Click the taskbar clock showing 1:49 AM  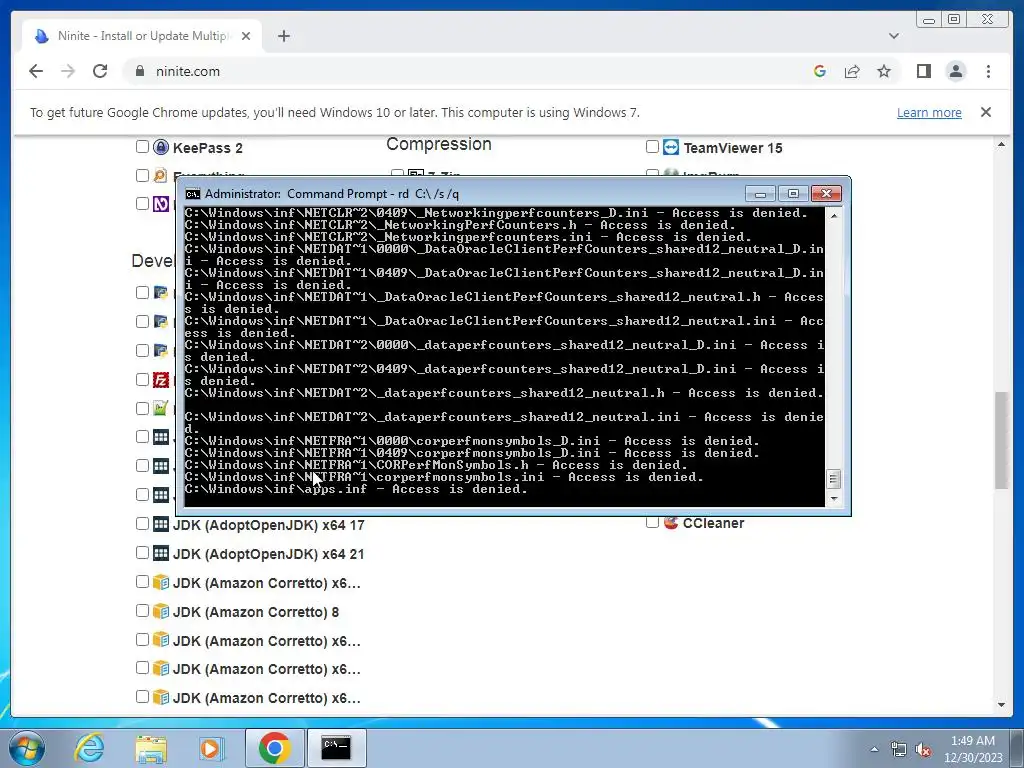point(973,748)
